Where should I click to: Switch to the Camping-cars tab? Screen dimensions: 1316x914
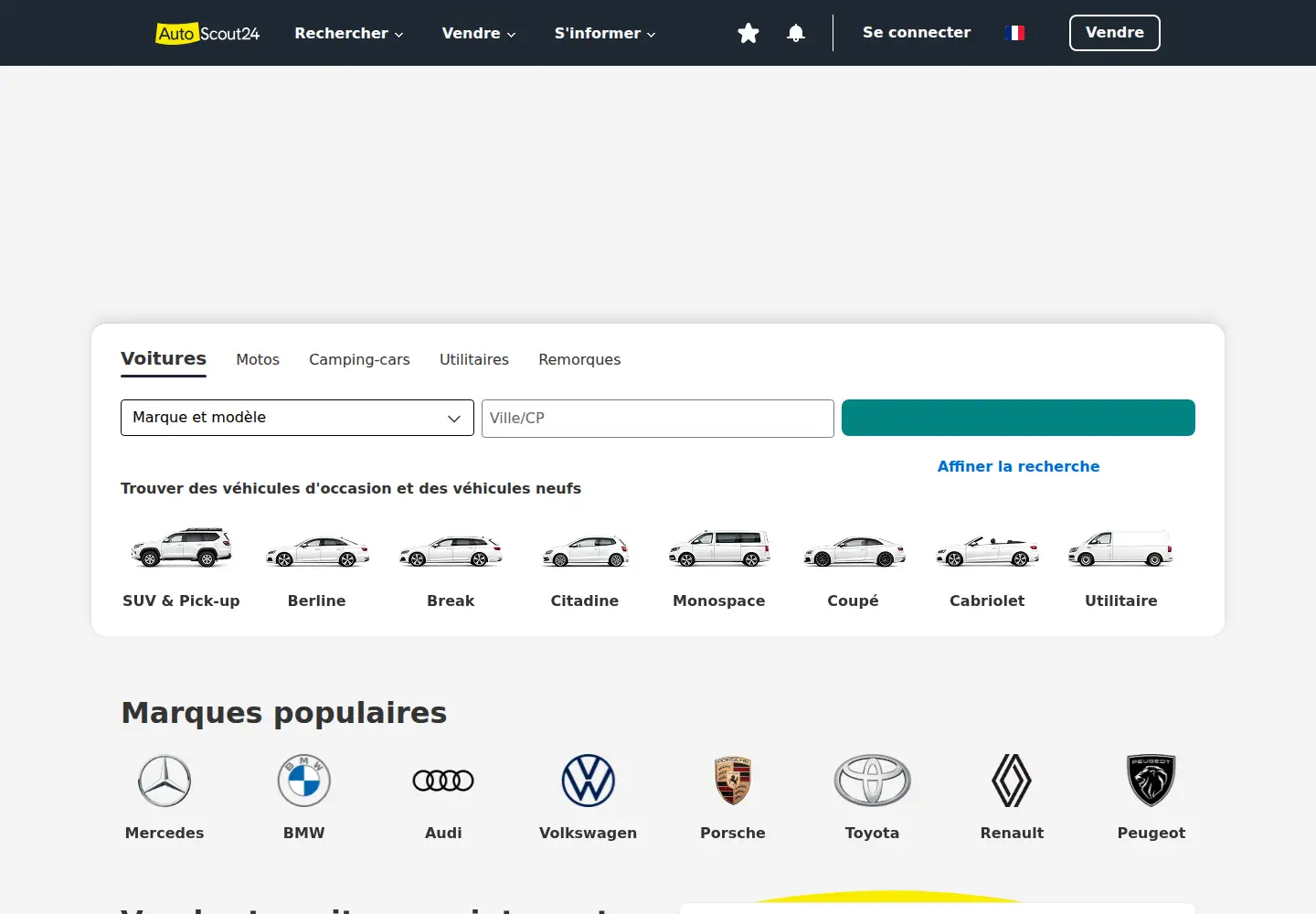click(359, 359)
